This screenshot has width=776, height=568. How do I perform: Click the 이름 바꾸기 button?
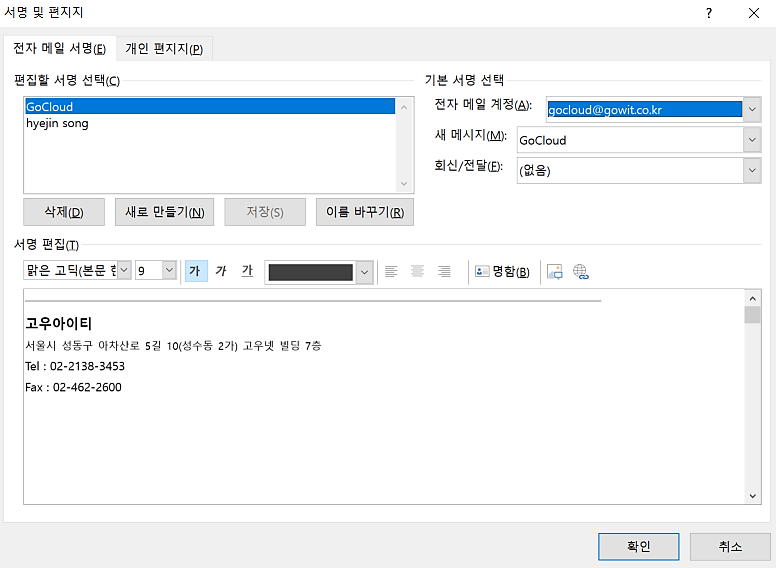click(364, 212)
